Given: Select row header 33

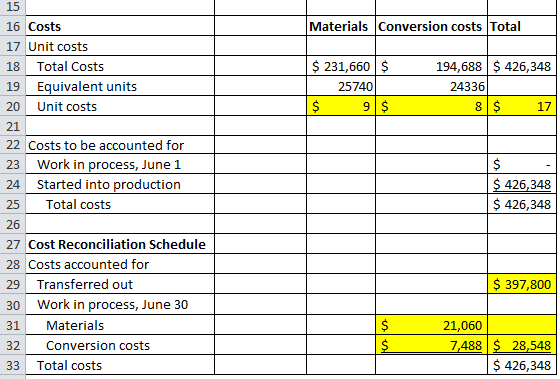Looking at the screenshot, I should 12,365.
